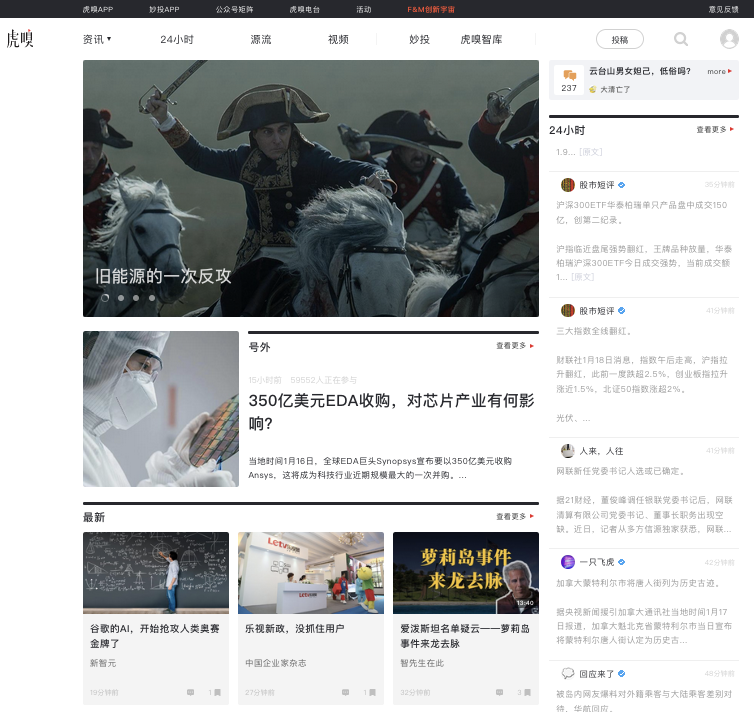Image resolution: width=754 pixels, height=712 pixels.
Task: Click comment icon on 爱泼斯坦名单 article card
Action: click(x=500, y=692)
